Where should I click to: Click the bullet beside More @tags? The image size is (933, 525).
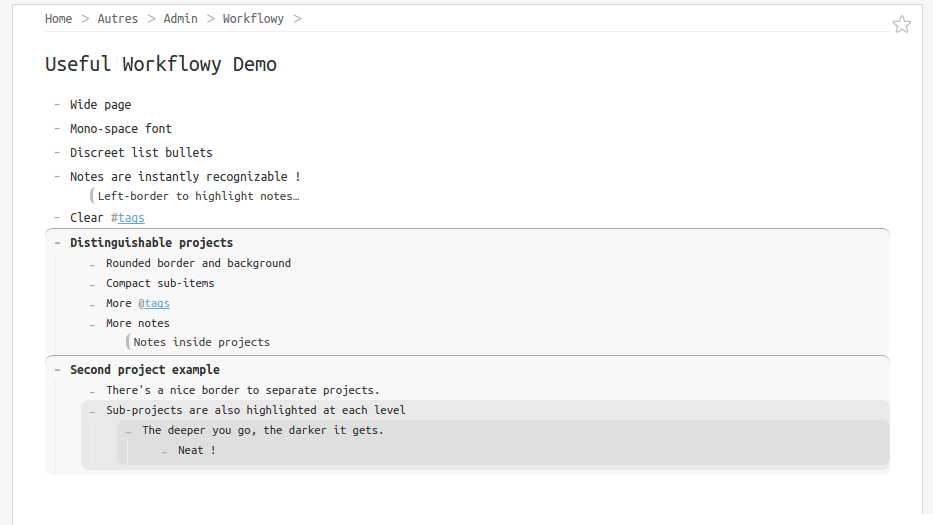coord(93,305)
